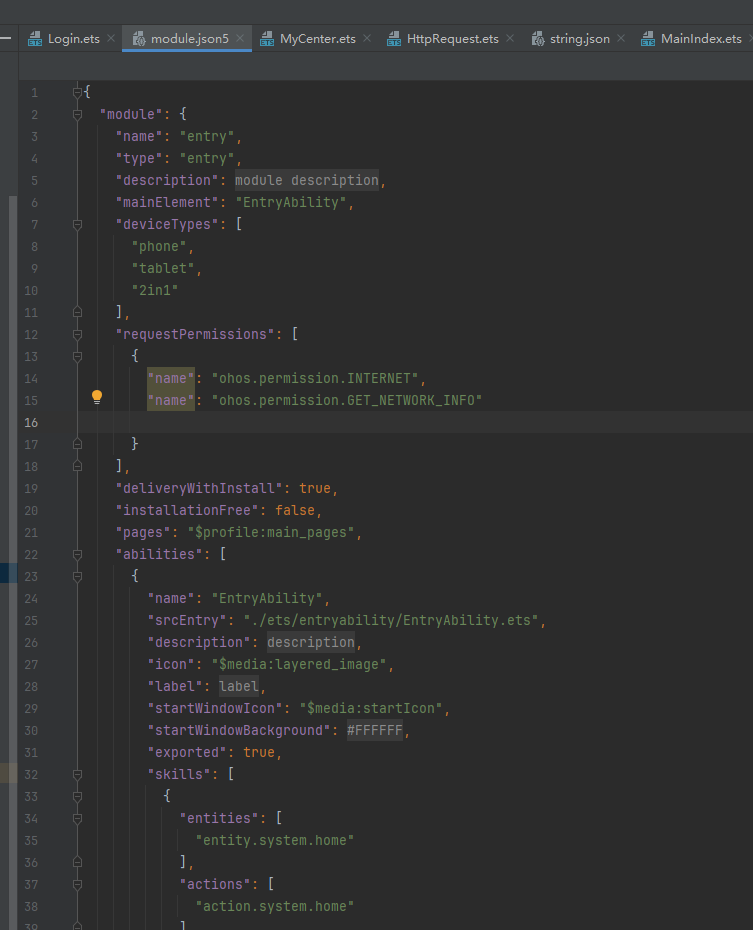Screen dimensions: 753x930
Task: Collapse the "entities" array fold marker
Action: pos(77,818)
